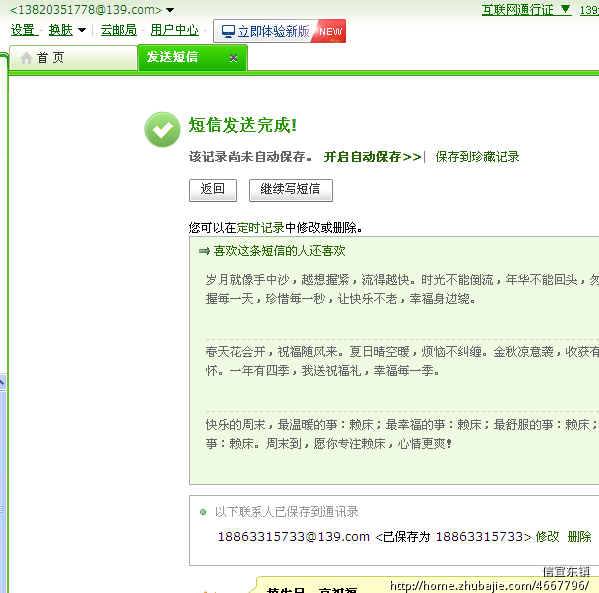Click the collapse arrow on left sidebar edge

pos(2,382)
